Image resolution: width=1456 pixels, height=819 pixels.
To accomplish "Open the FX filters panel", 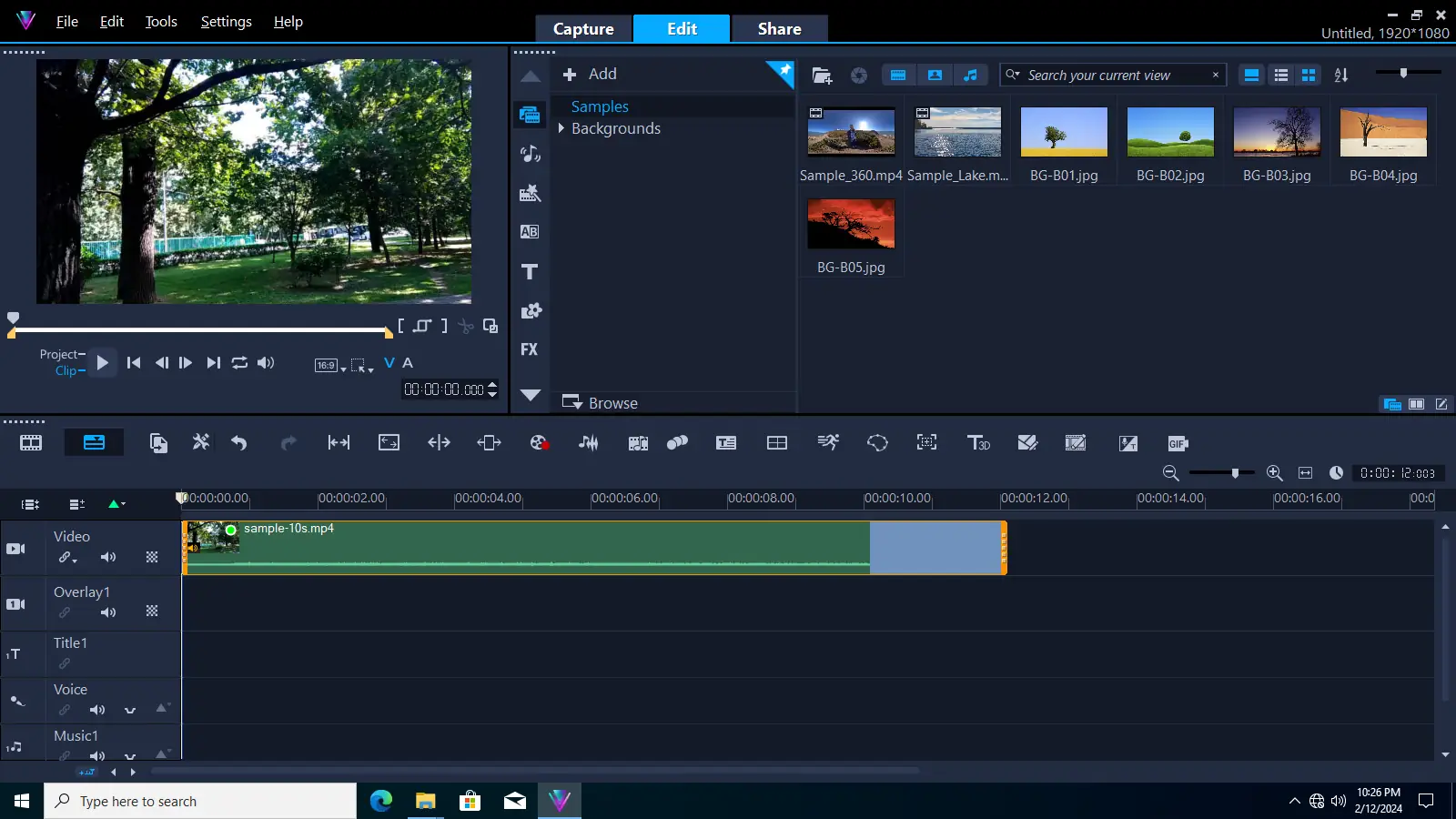I will [x=530, y=349].
